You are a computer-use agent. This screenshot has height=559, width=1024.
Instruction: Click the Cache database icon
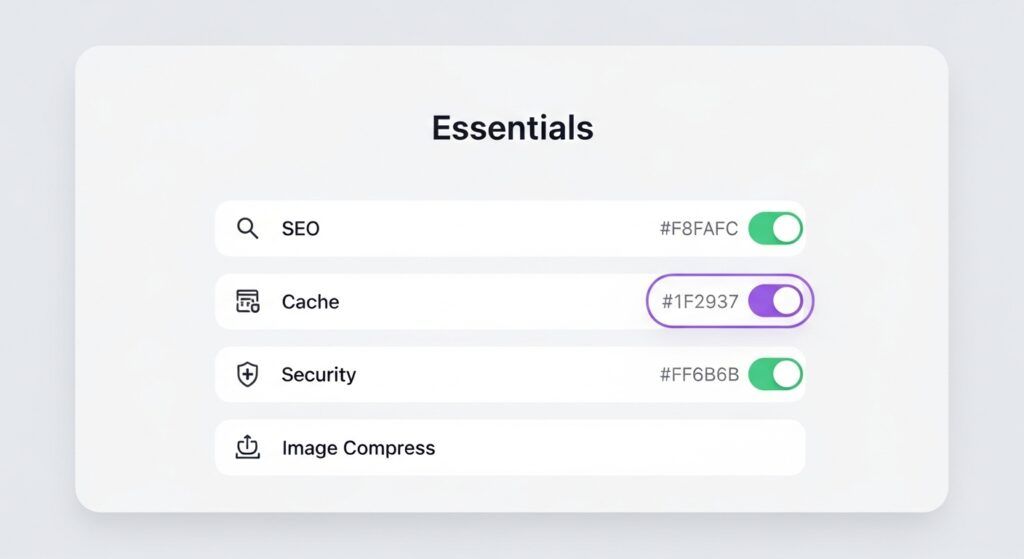point(247,301)
